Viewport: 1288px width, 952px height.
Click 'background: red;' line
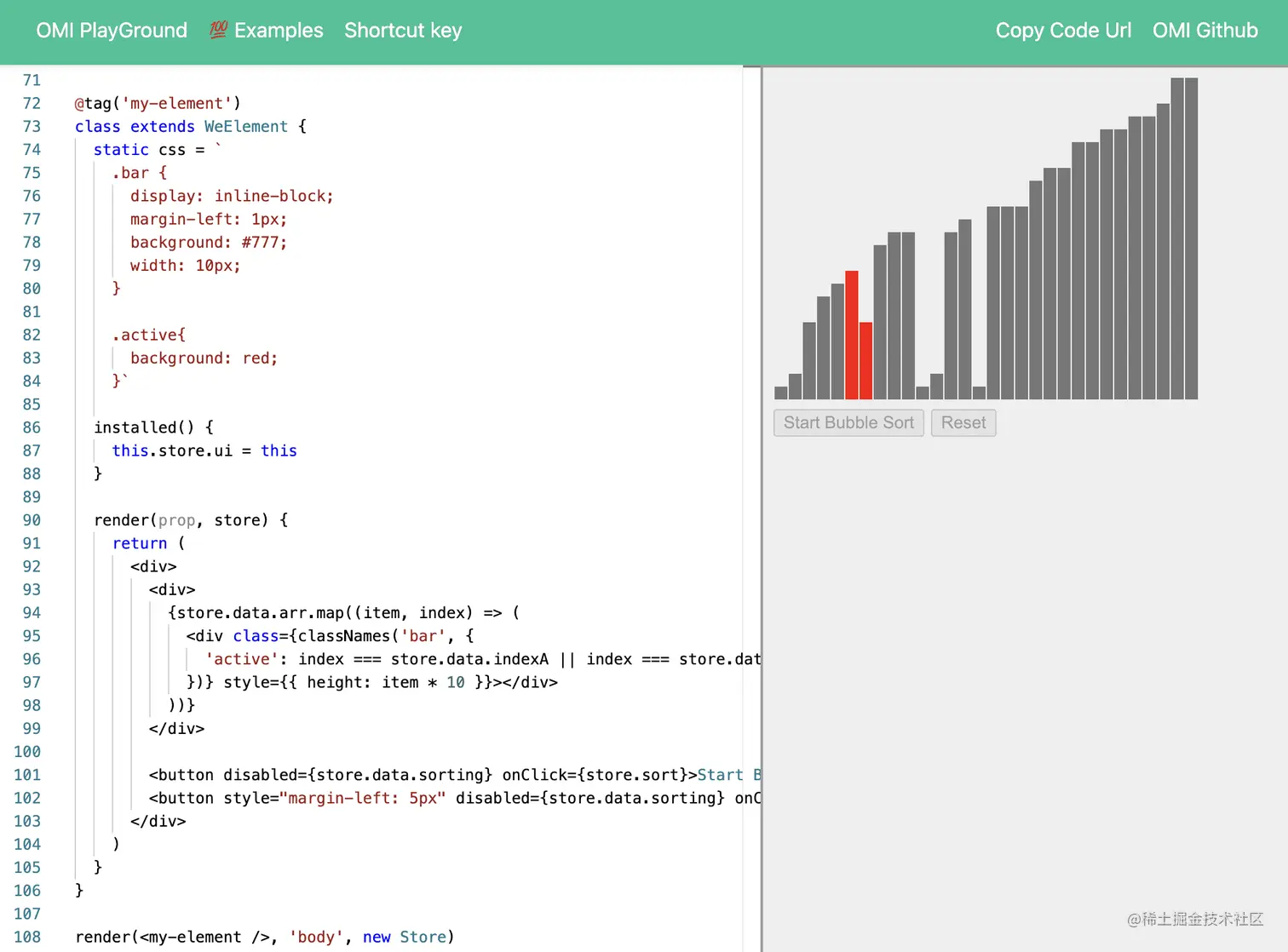(x=204, y=358)
